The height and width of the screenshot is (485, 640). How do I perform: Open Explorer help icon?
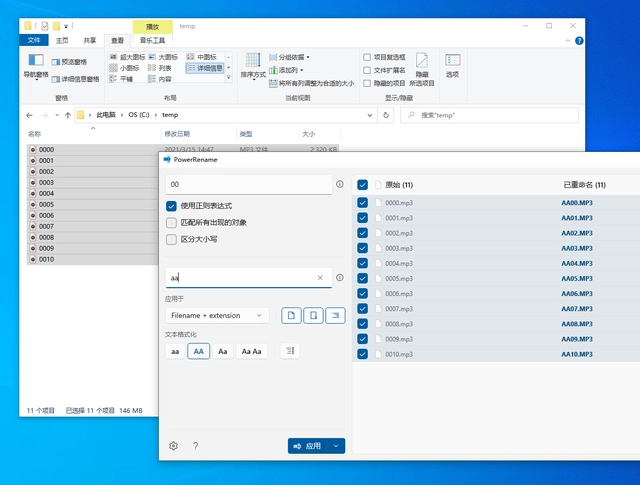[579, 41]
